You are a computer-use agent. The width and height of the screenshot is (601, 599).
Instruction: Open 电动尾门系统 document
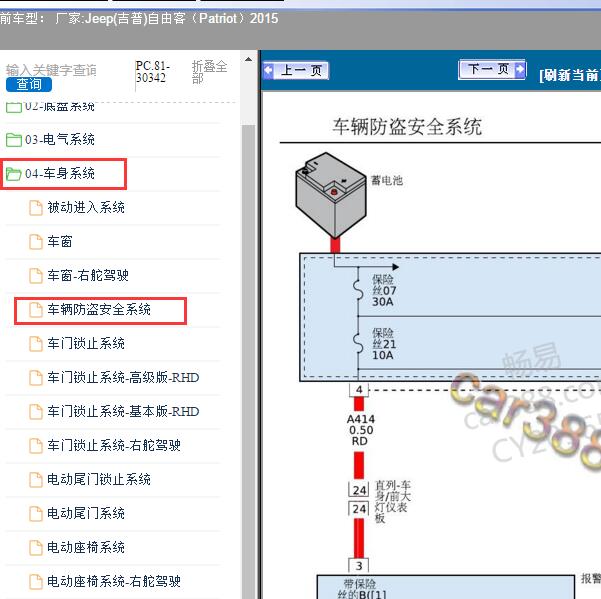86,513
